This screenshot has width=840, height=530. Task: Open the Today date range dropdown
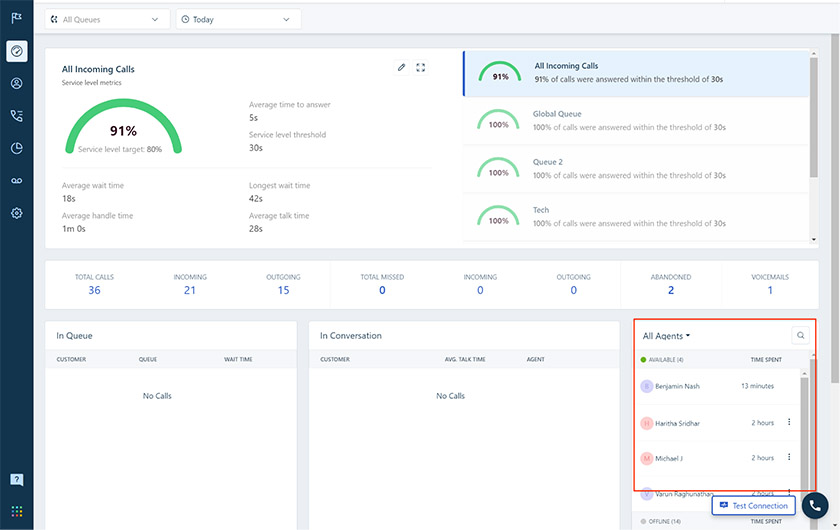pyautogui.click(x=238, y=19)
